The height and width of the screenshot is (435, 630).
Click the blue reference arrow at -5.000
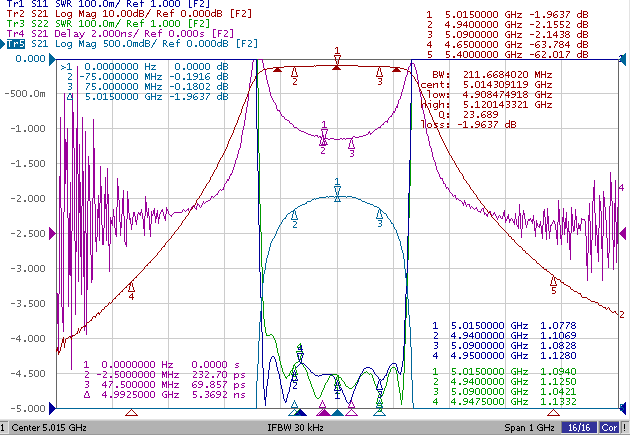point(52,408)
